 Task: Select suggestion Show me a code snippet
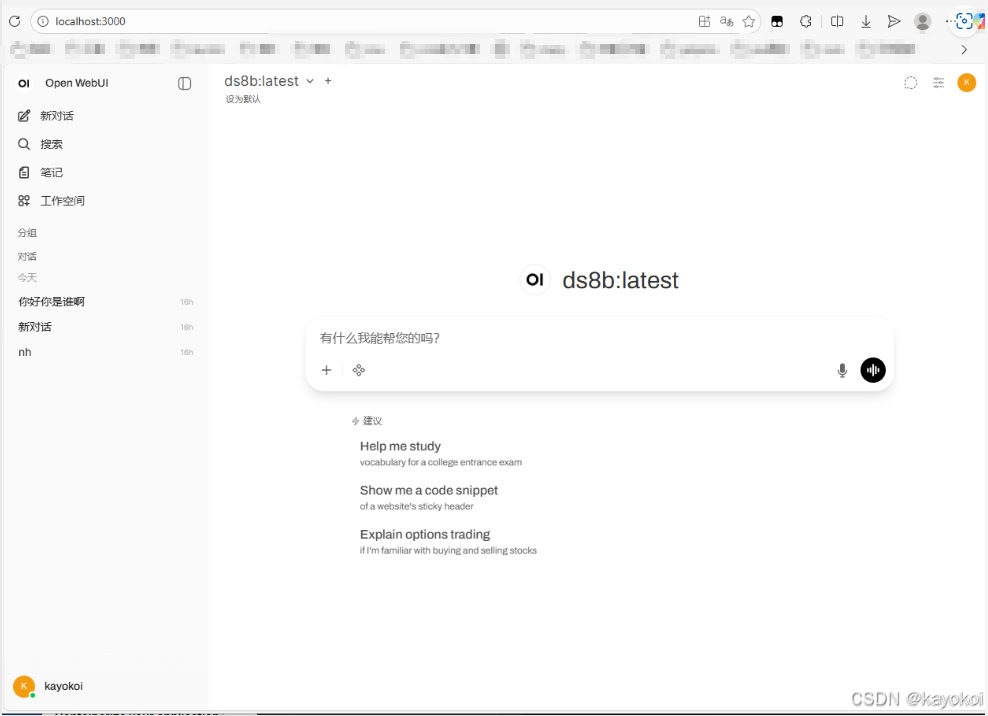click(x=429, y=497)
